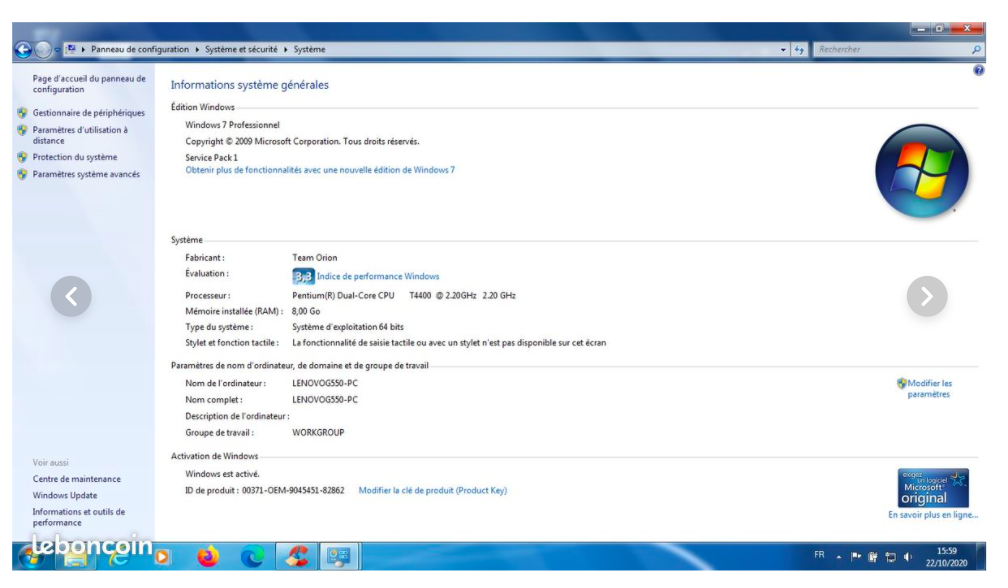This screenshot has width=1008, height=588.
Task: Open Paramètres d'utilisation à distance
Action: pyautogui.click(x=80, y=135)
